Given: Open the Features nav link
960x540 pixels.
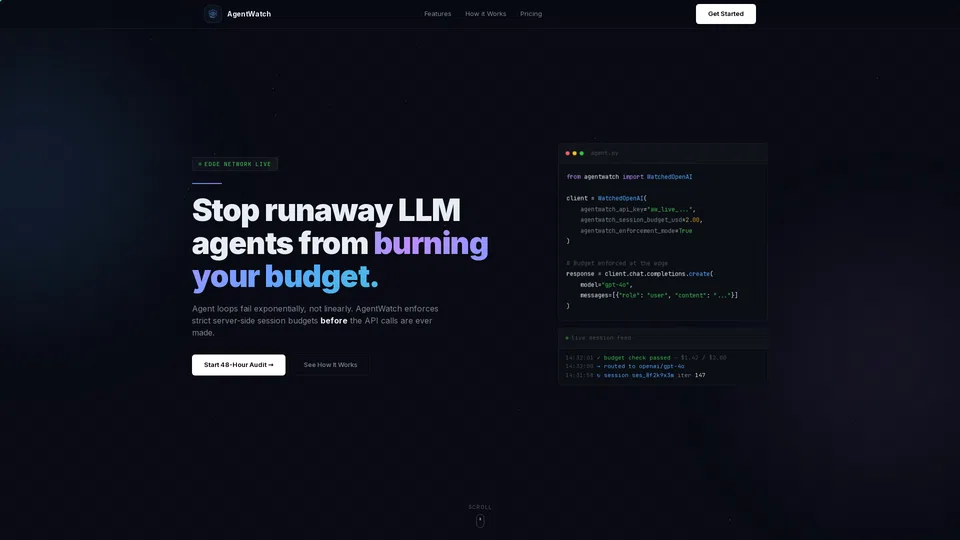Looking at the screenshot, I should tap(437, 14).
